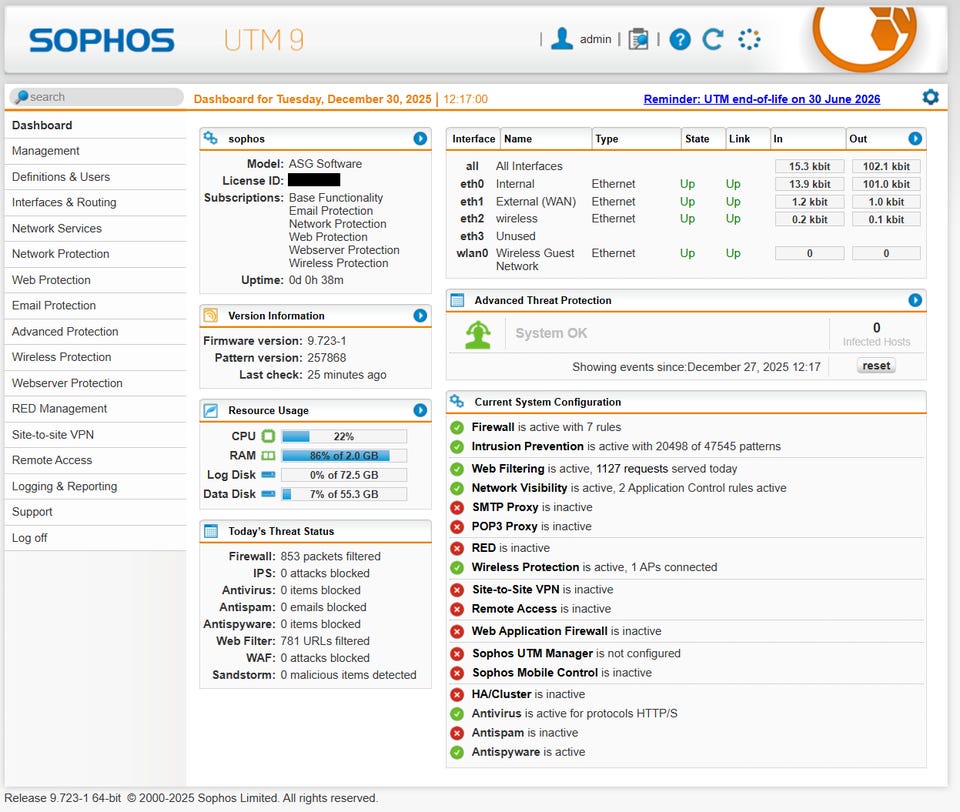Click Log off in the sidebar
This screenshot has height=812, width=960.
tap(95, 538)
